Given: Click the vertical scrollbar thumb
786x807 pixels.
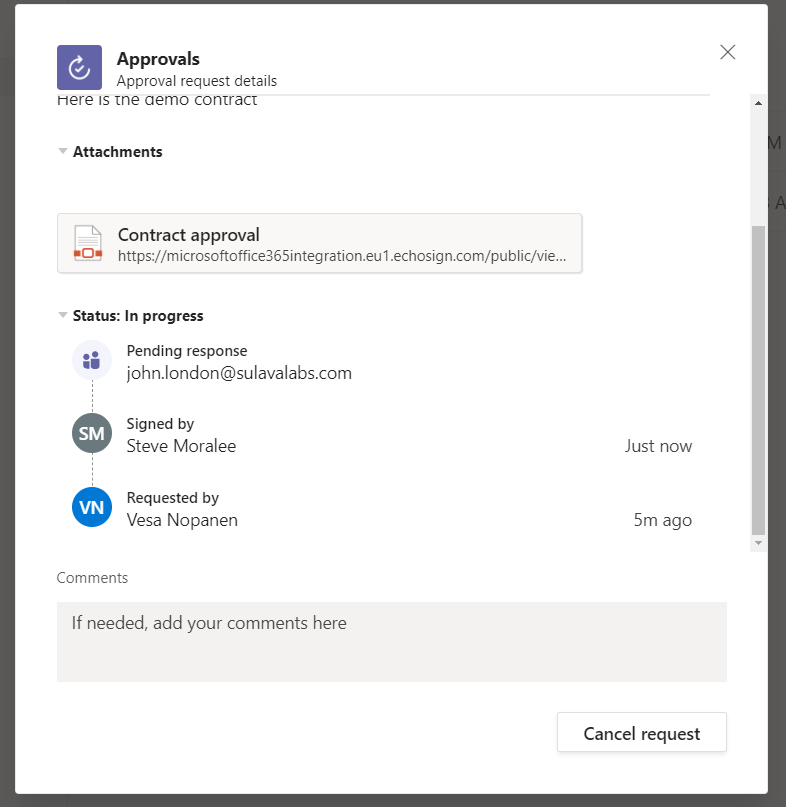Looking at the screenshot, I should click(x=758, y=380).
